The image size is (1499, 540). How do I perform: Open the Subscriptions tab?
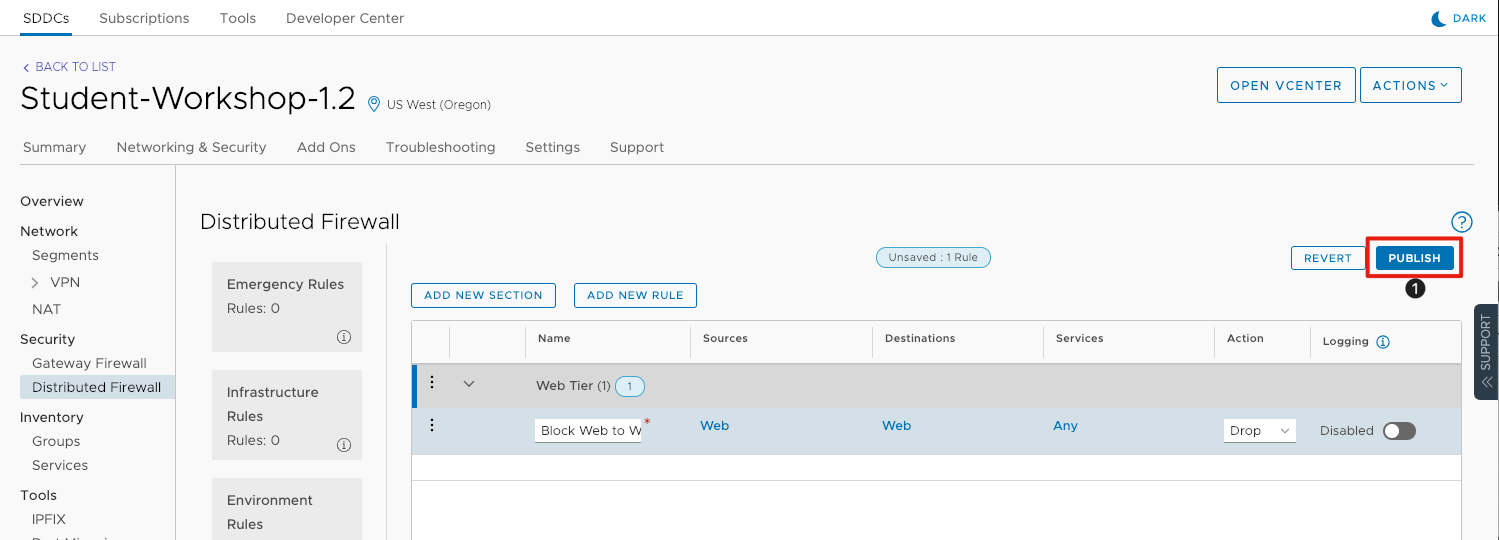(144, 18)
